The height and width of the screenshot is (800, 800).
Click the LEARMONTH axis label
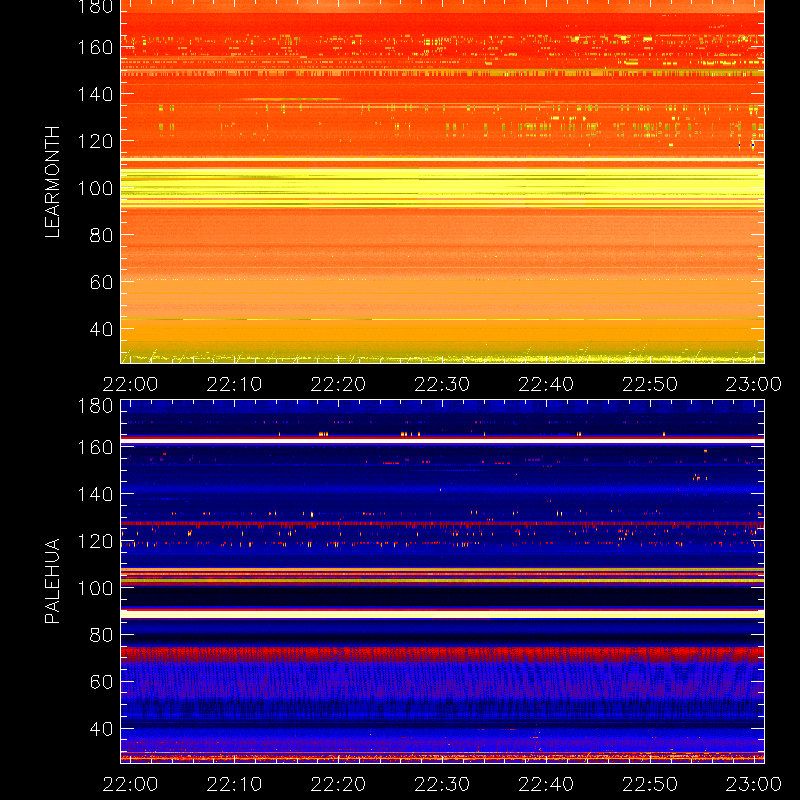[x=53, y=182]
